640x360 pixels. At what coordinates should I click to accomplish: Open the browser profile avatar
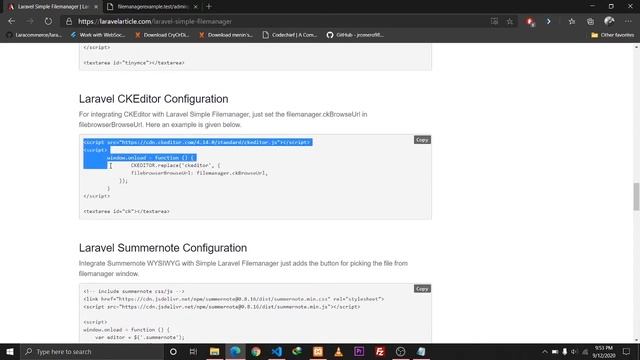pyautogui.click(x=609, y=21)
